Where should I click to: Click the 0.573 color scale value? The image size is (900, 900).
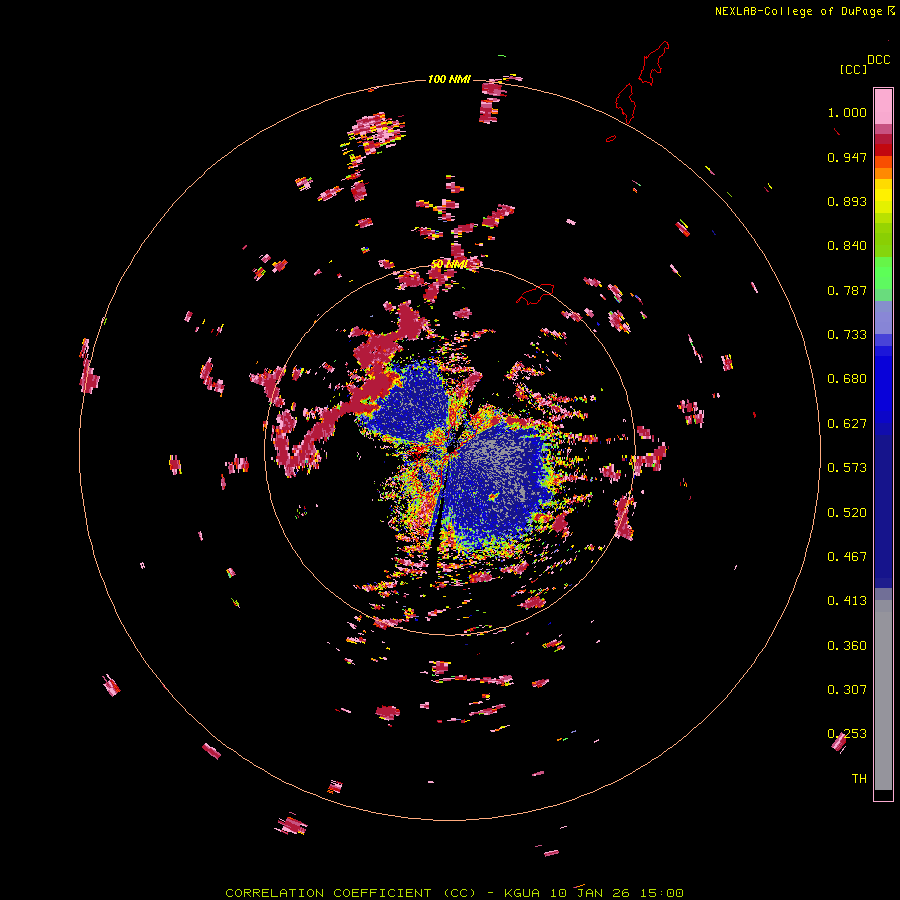click(847, 468)
